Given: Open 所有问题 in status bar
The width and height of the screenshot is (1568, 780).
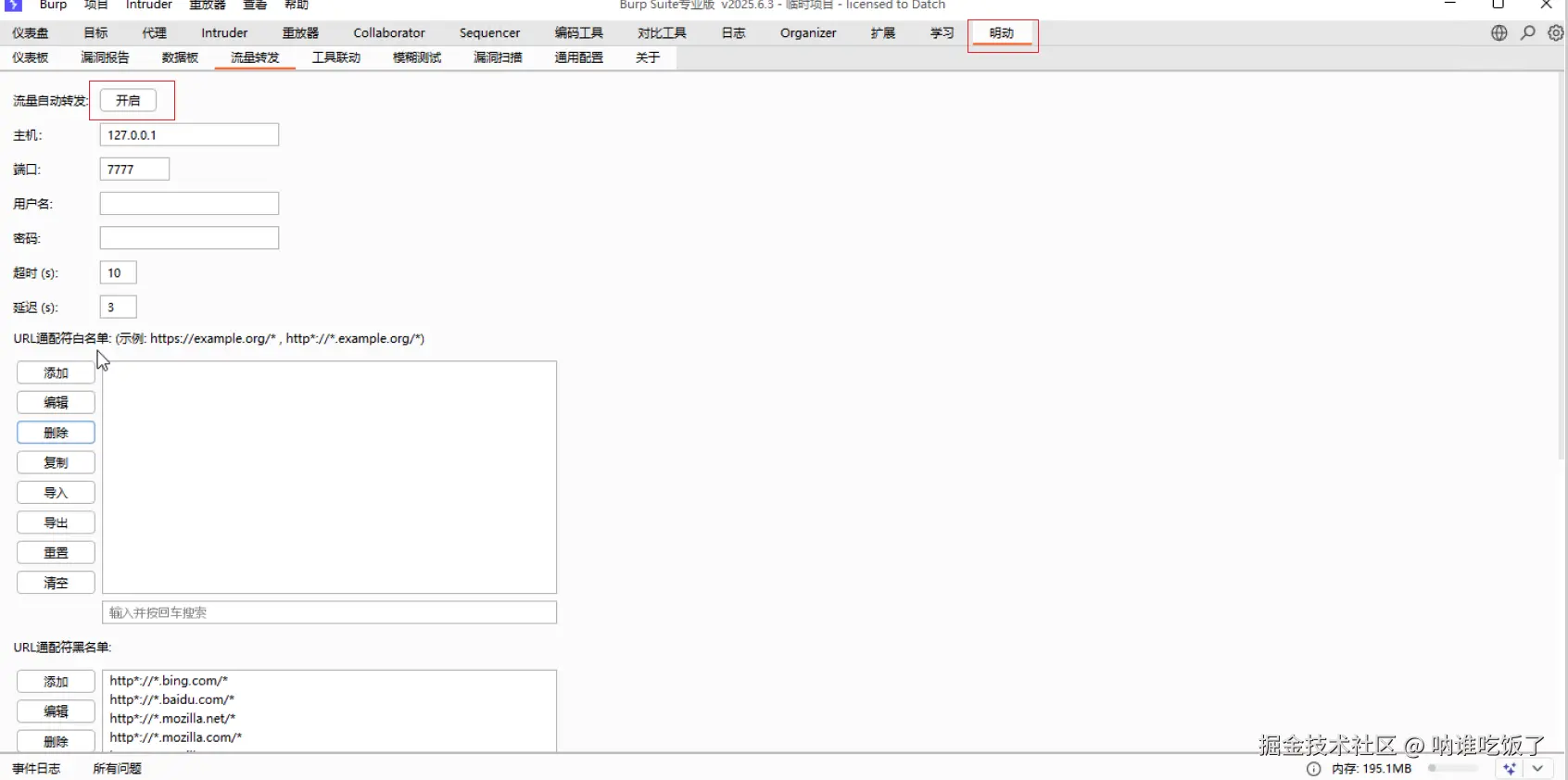Looking at the screenshot, I should point(117,769).
